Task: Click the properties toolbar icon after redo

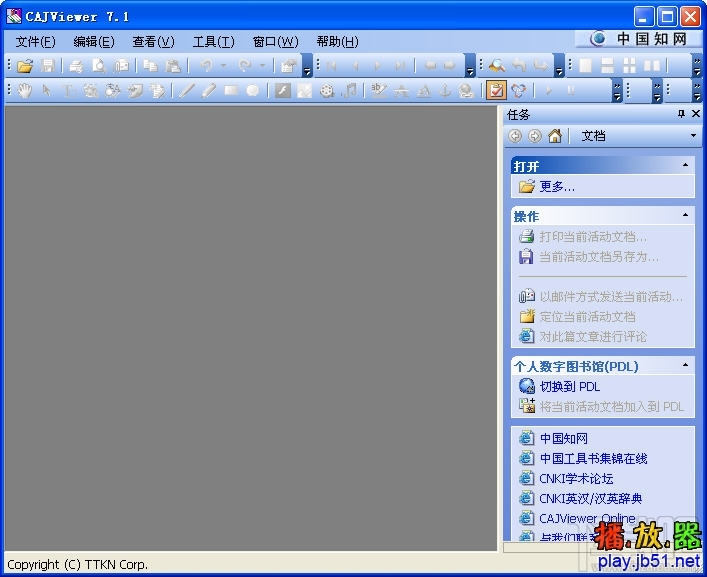Action: (x=288, y=66)
